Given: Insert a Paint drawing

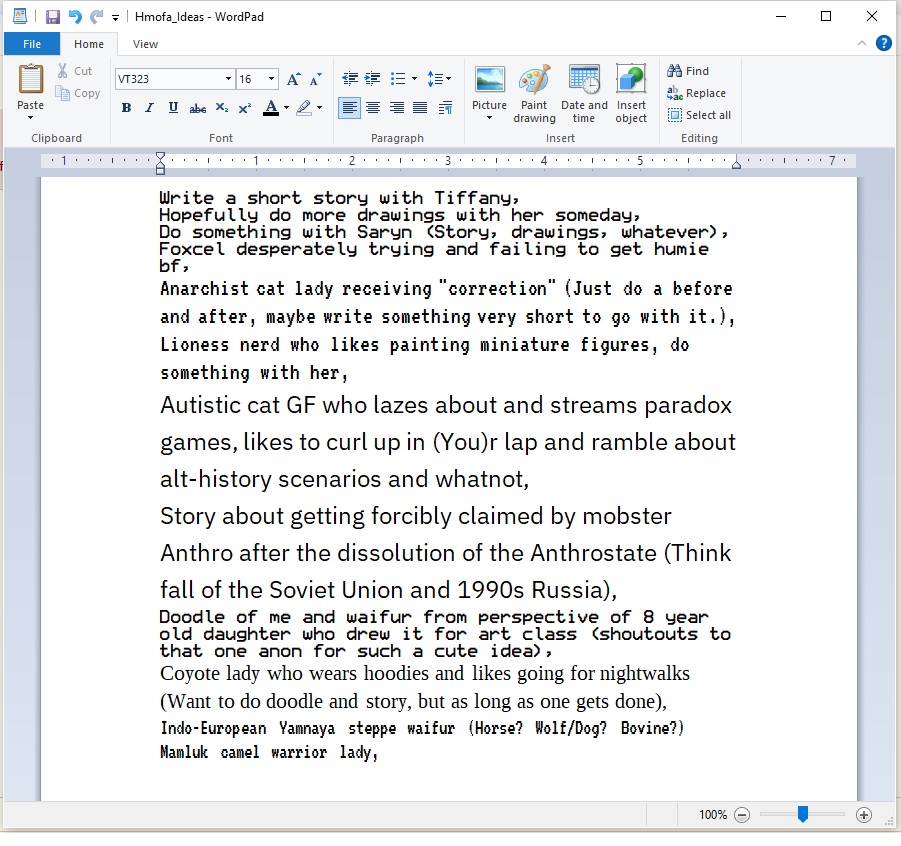Looking at the screenshot, I should [534, 94].
